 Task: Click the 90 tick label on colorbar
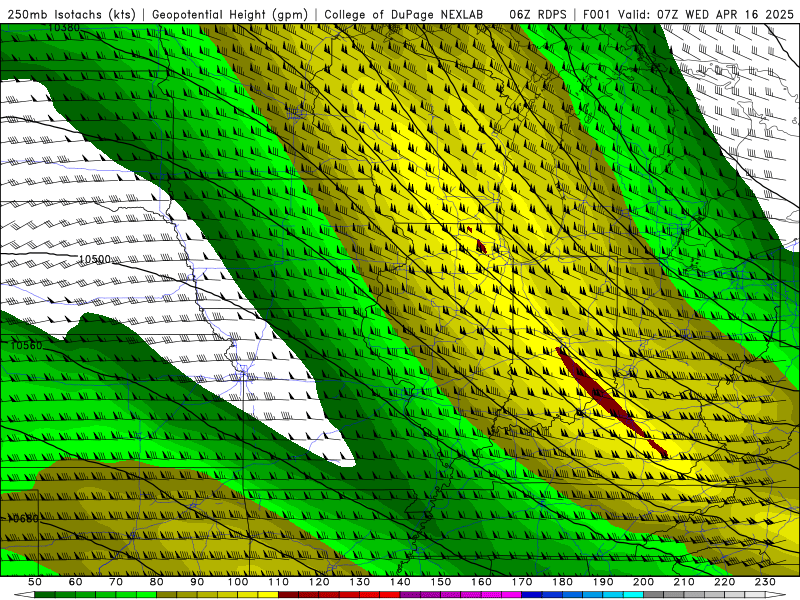(197, 582)
